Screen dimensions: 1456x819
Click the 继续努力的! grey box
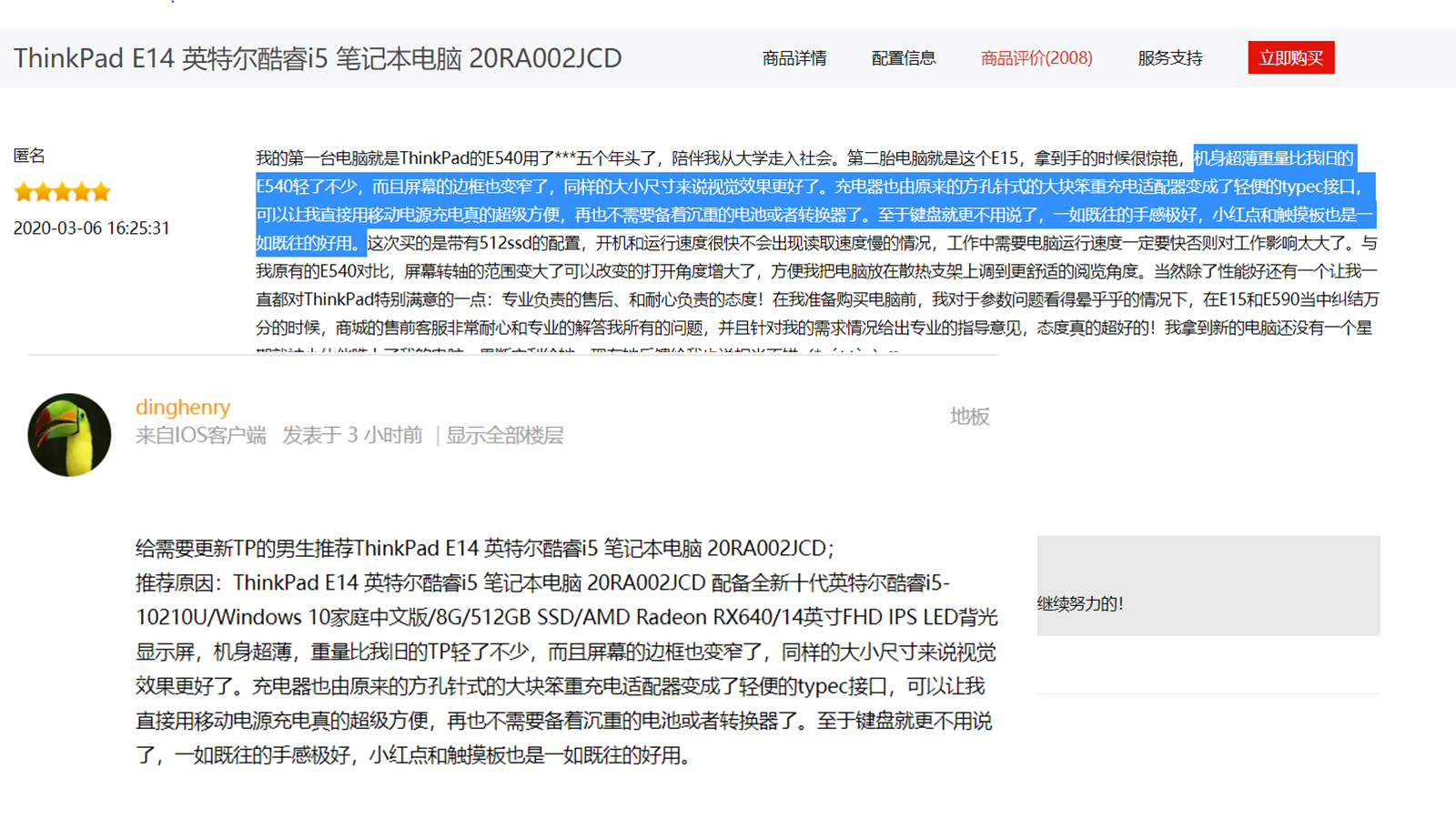1208,585
